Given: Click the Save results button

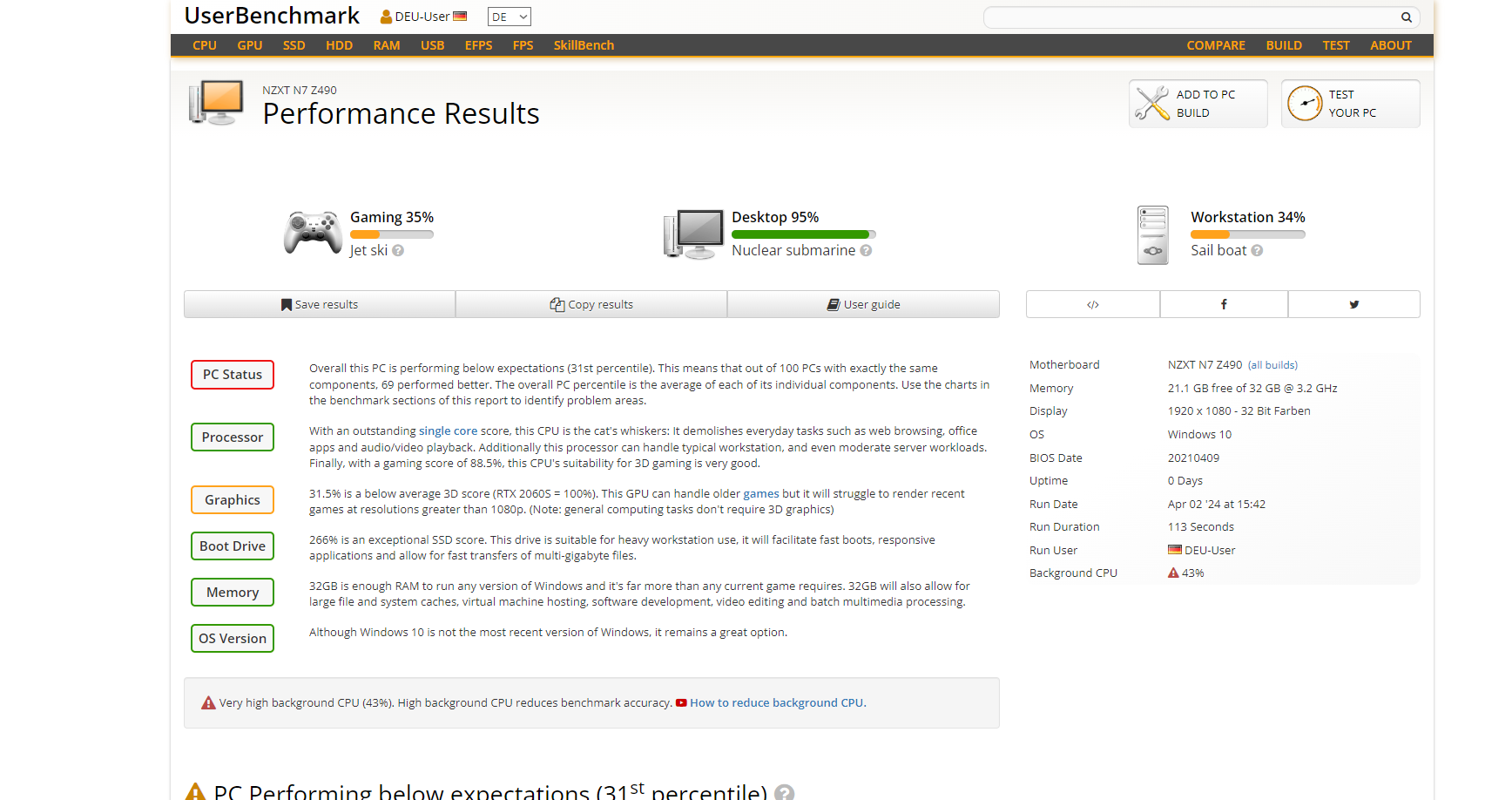Looking at the screenshot, I should [x=320, y=304].
